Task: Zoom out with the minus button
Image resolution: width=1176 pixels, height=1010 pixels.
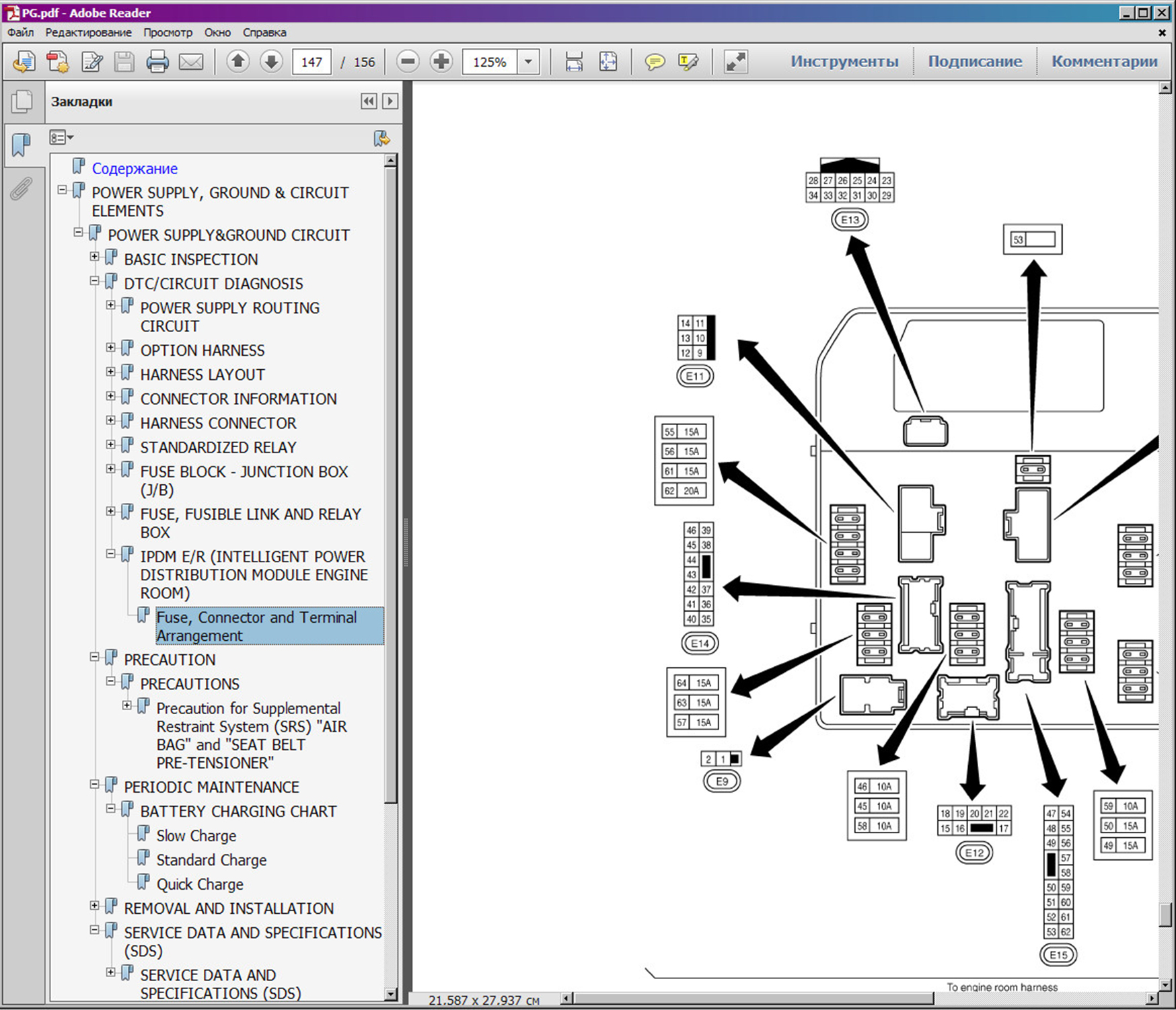Action: click(x=408, y=62)
